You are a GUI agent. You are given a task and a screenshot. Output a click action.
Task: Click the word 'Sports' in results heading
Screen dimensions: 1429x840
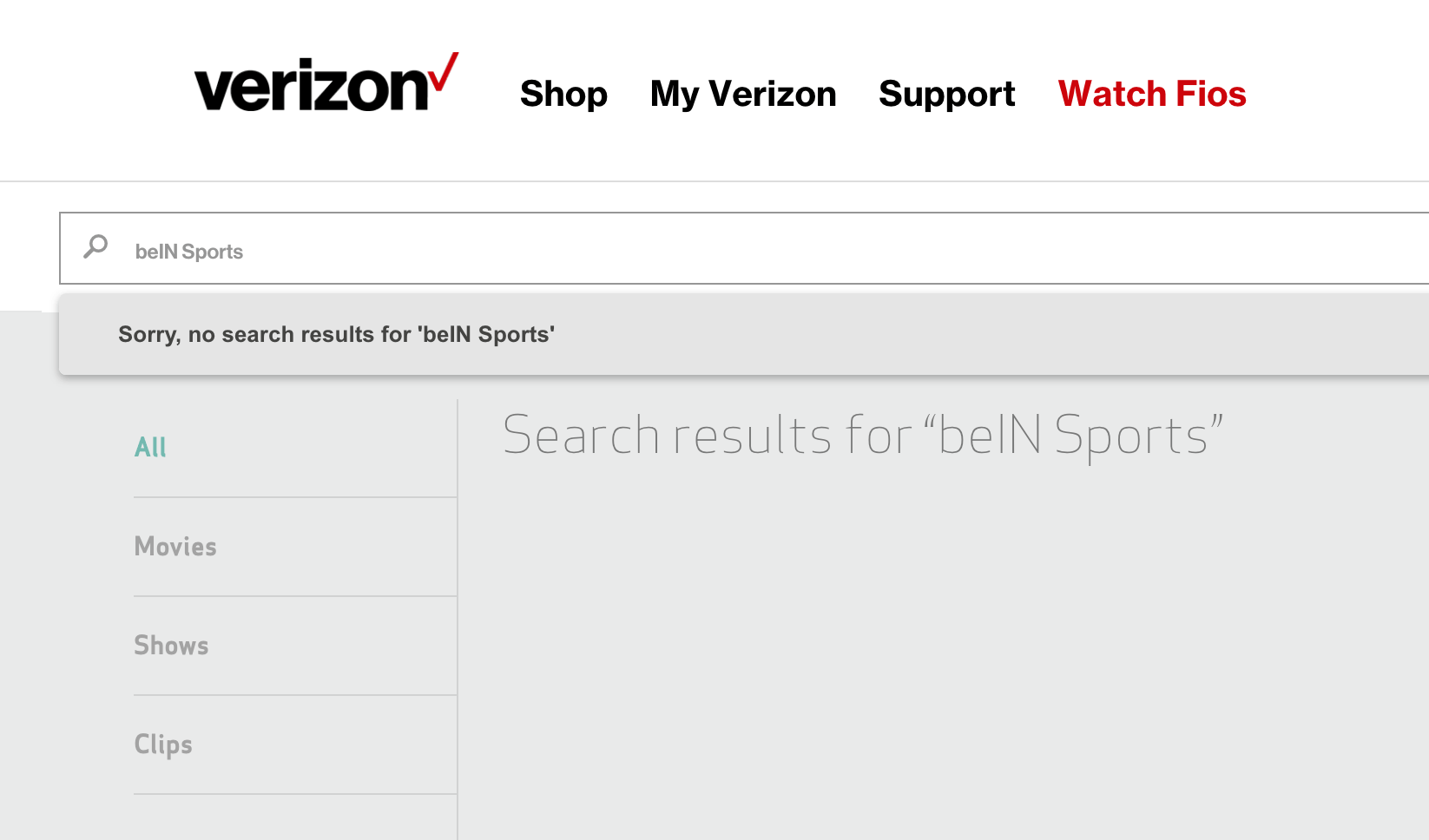pos(1131,436)
